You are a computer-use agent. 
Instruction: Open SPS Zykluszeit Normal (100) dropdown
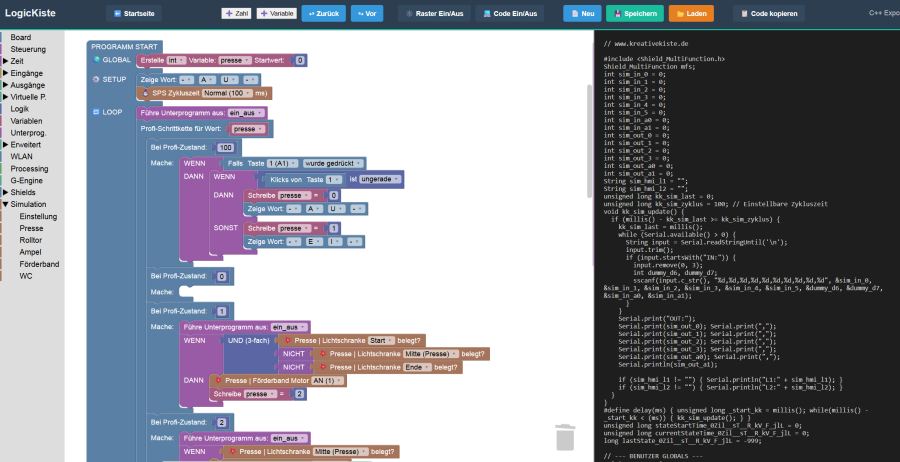pyautogui.click(x=227, y=93)
